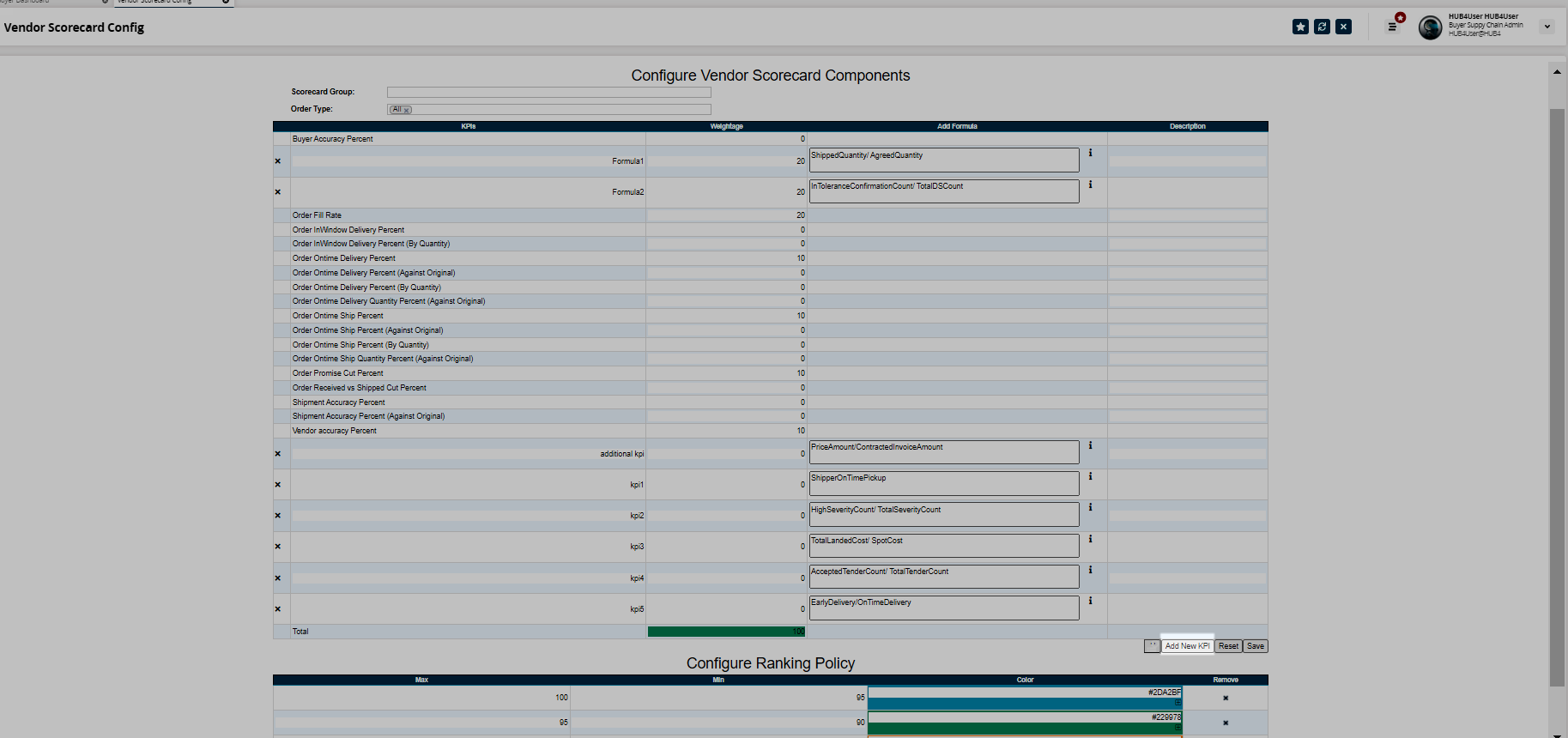
Task: Open the #229978 green color picker
Action: pos(1024,728)
